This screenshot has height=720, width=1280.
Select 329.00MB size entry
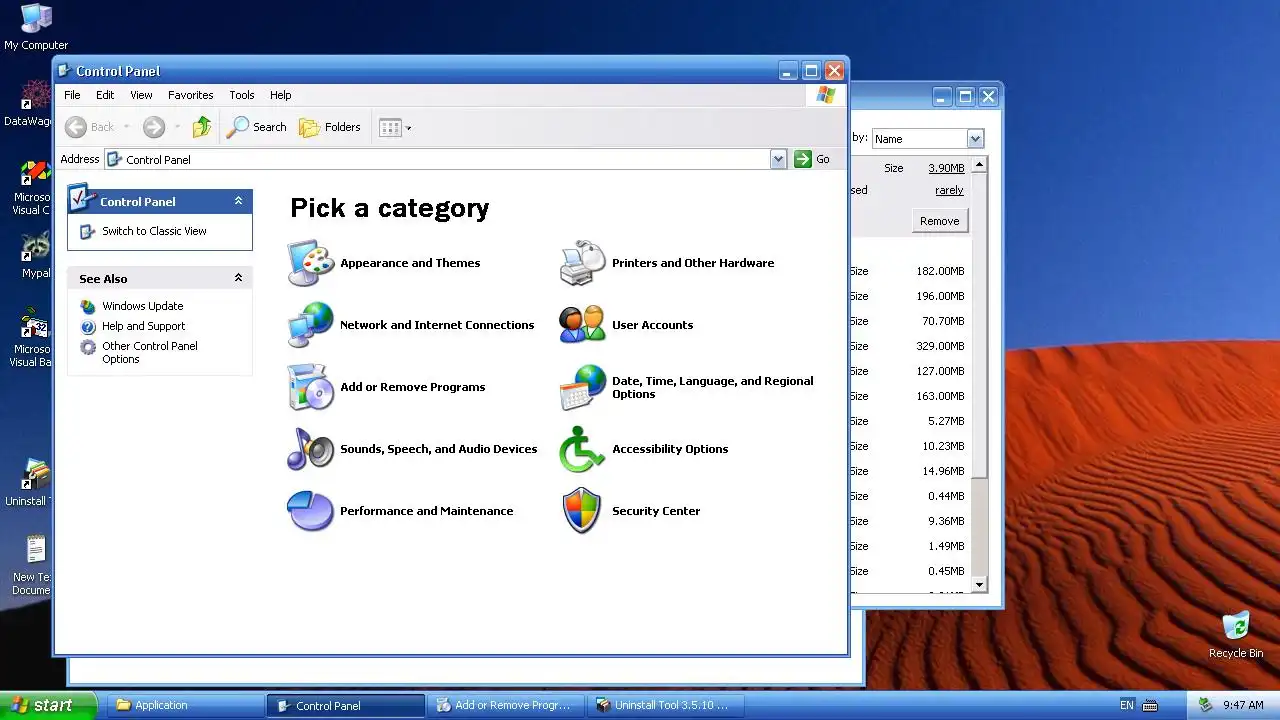(940, 346)
